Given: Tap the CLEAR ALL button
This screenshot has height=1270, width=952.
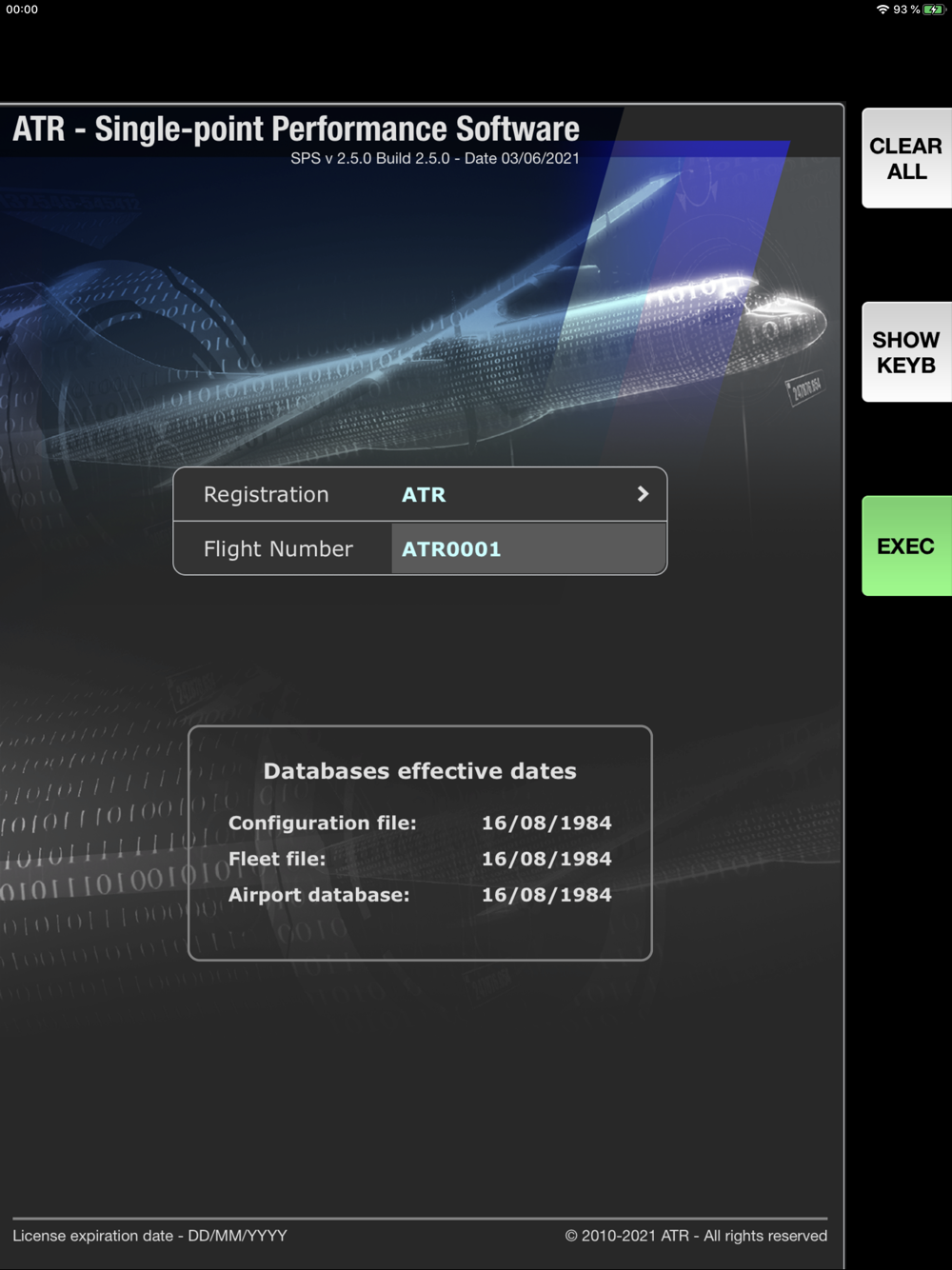Looking at the screenshot, I should pyautogui.click(x=906, y=158).
